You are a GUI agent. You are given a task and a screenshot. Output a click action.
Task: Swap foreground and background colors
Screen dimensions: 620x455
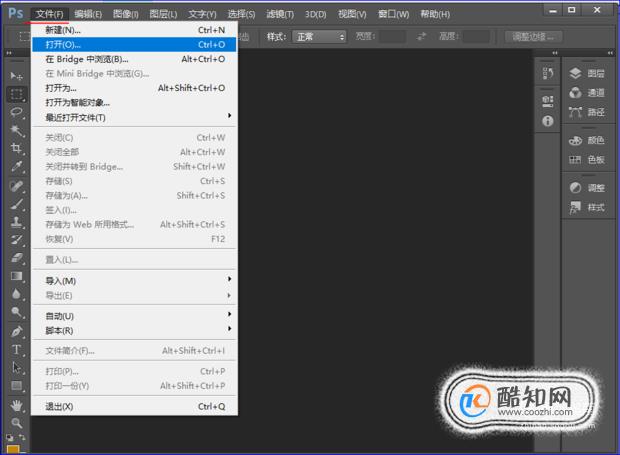[23, 437]
